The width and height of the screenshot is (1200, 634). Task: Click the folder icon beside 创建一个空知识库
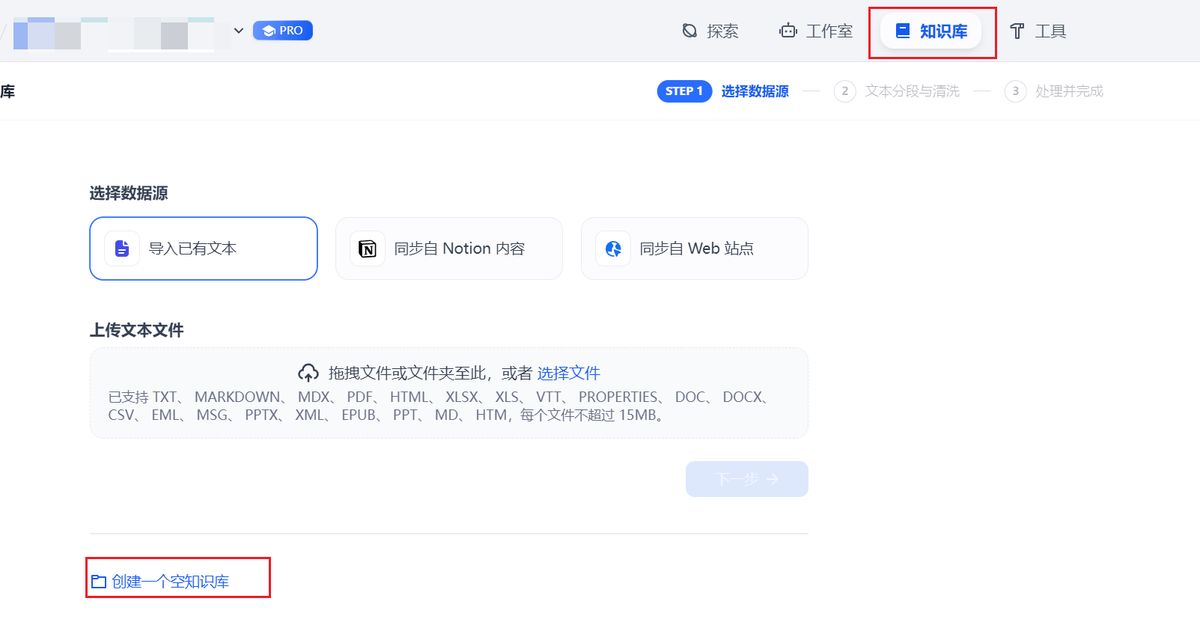pos(98,577)
